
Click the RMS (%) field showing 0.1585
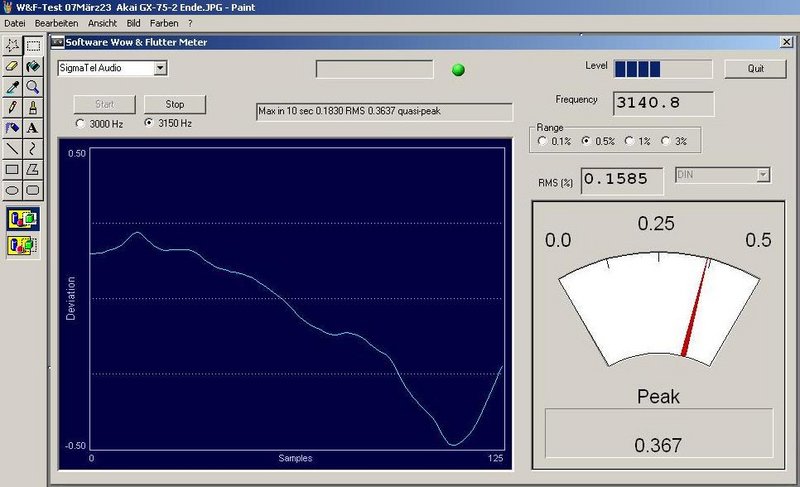click(x=622, y=181)
